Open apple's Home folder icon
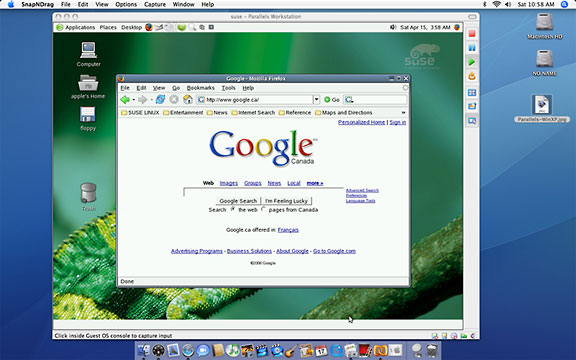 [x=88, y=87]
